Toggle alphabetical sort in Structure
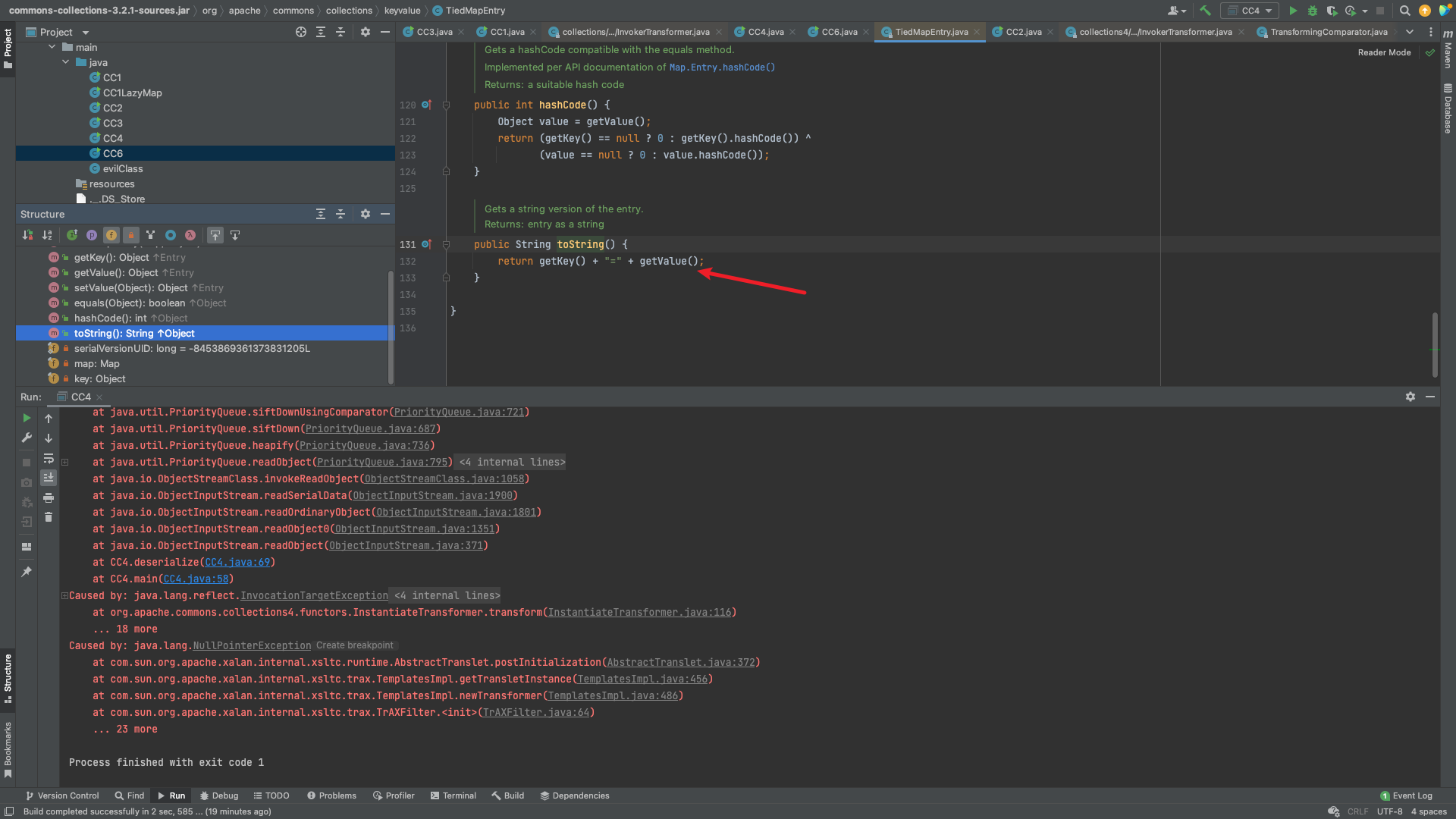Screen dimensions: 1456x819 pos(48,235)
